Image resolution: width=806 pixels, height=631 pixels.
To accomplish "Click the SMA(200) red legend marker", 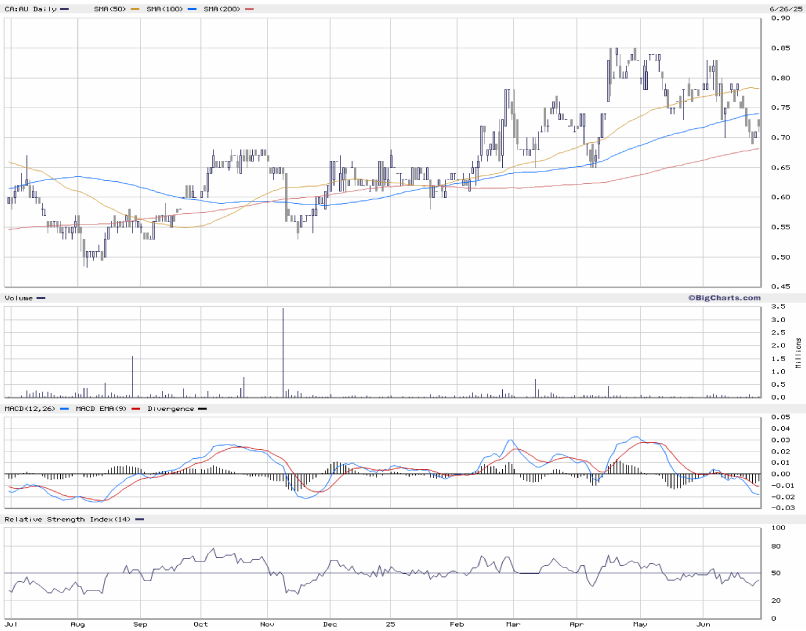I will pyautogui.click(x=249, y=8).
